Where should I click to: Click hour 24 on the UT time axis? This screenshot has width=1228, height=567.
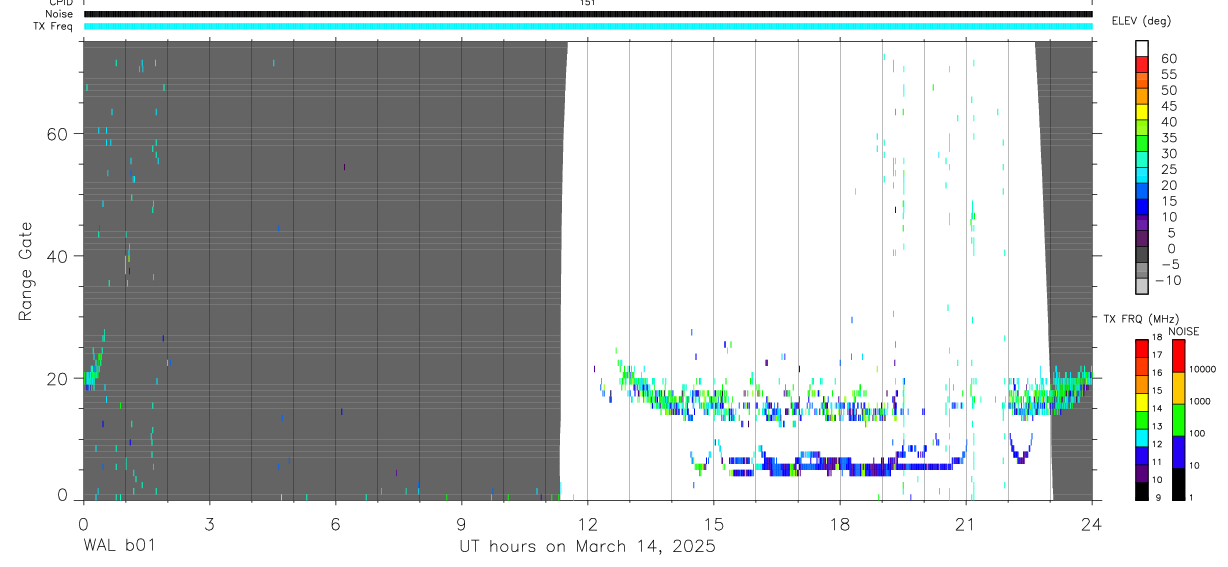1092,522
